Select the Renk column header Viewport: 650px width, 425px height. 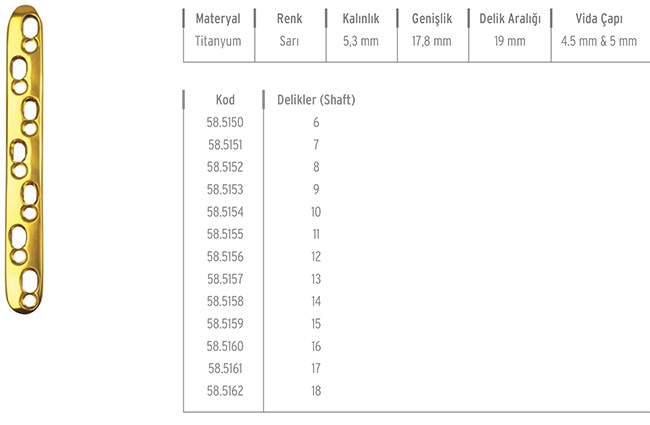[289, 19]
